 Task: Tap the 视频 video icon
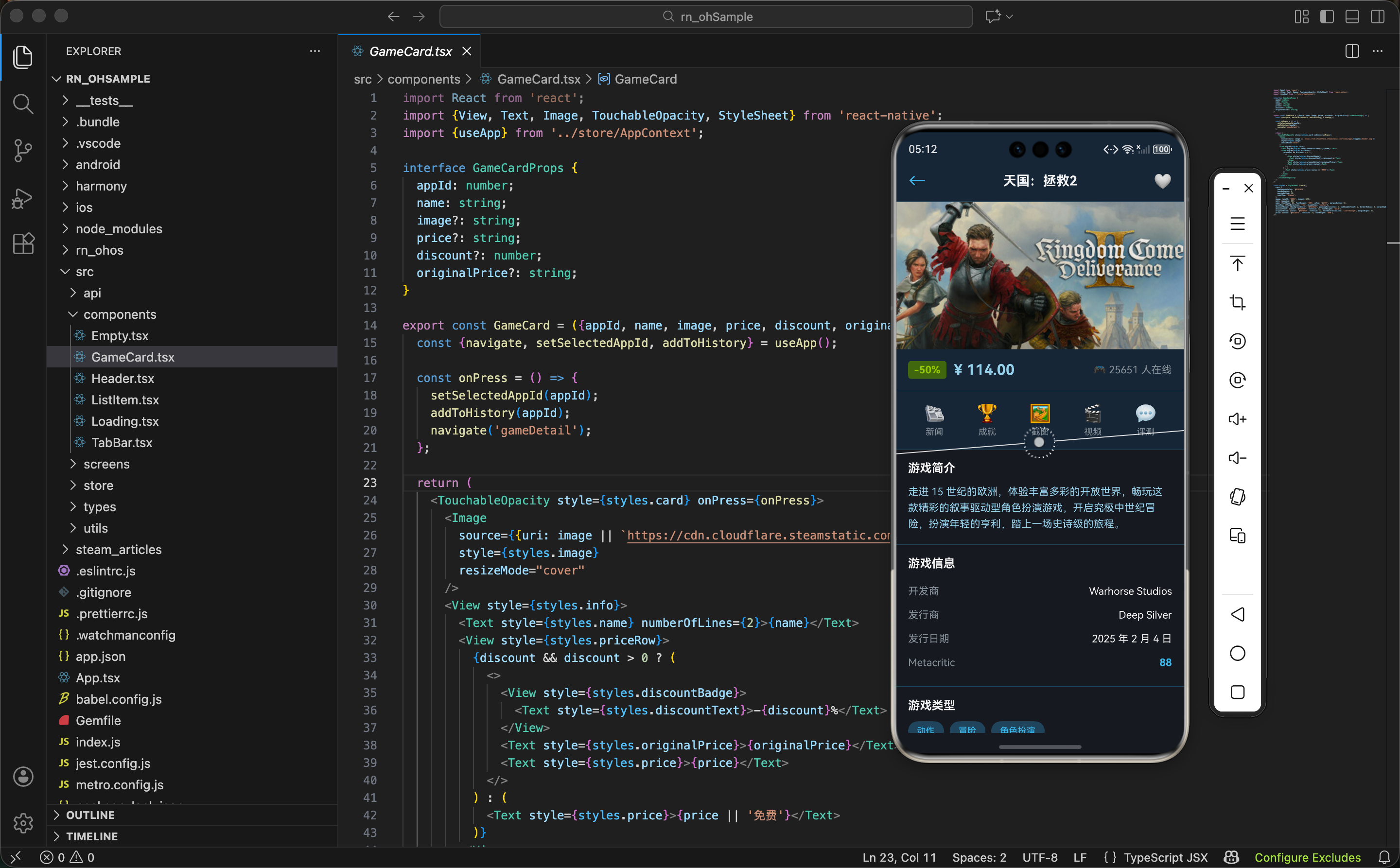1092,419
